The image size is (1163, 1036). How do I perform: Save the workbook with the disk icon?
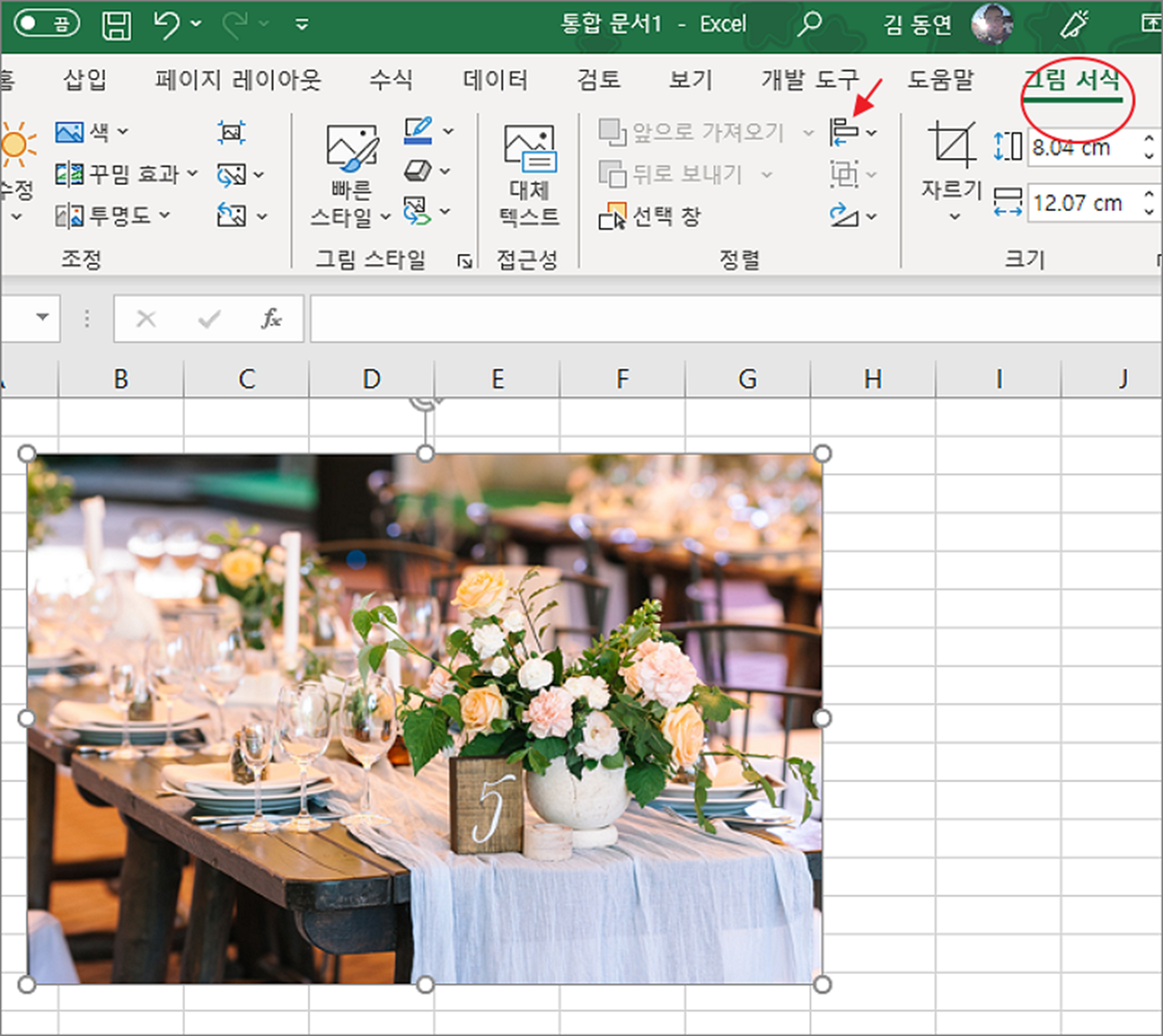[116, 24]
